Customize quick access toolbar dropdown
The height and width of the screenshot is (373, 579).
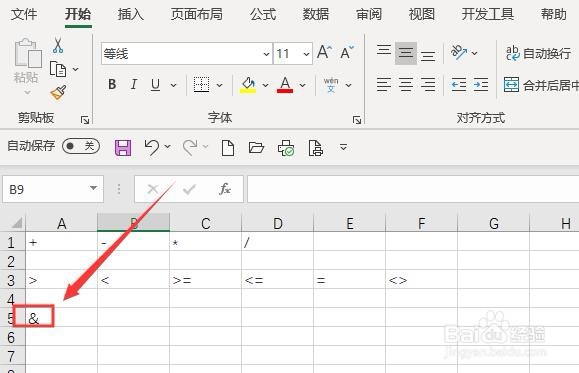pyautogui.click(x=343, y=147)
